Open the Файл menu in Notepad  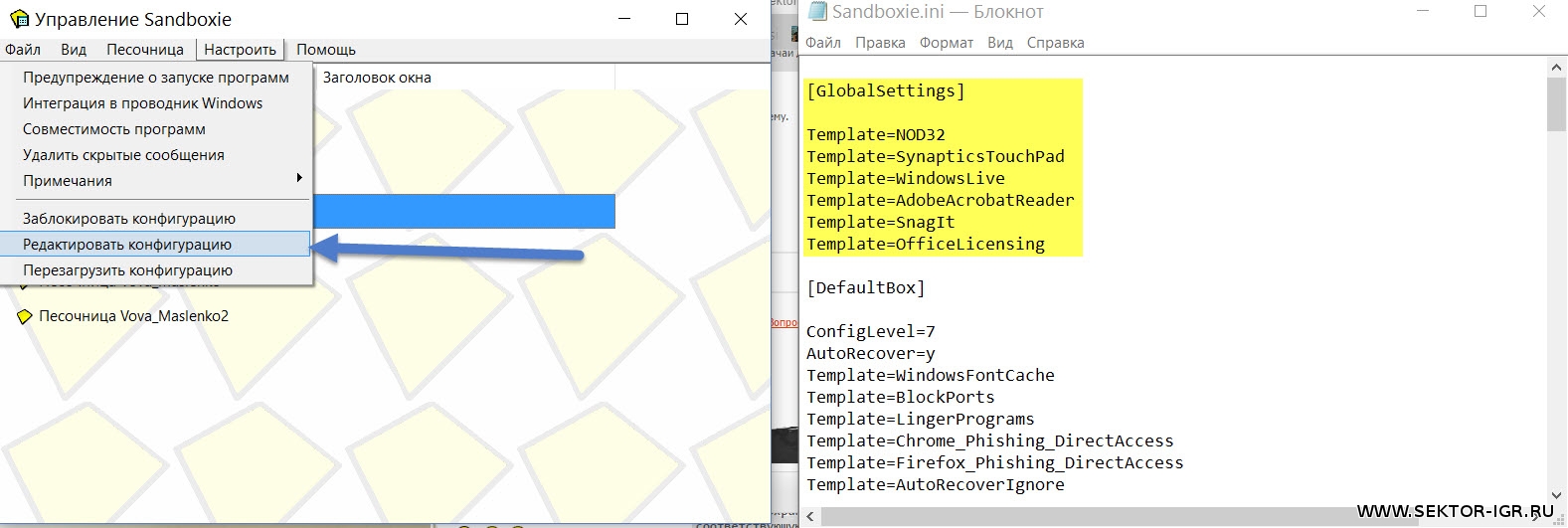pos(823,42)
